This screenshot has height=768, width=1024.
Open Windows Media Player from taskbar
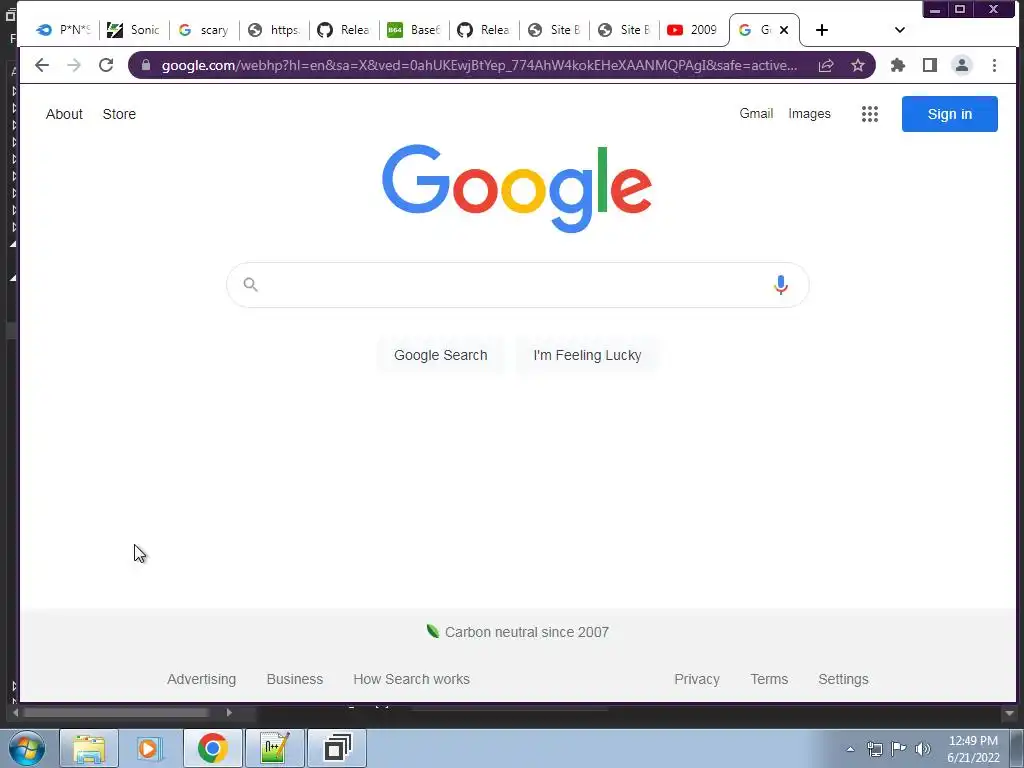click(150, 748)
